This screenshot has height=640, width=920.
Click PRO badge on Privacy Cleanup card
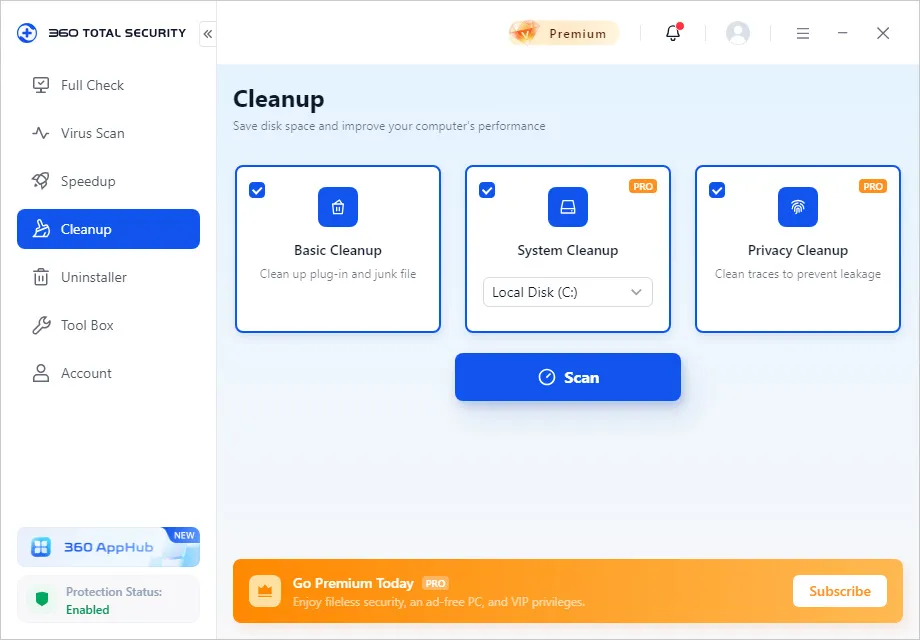point(873,187)
